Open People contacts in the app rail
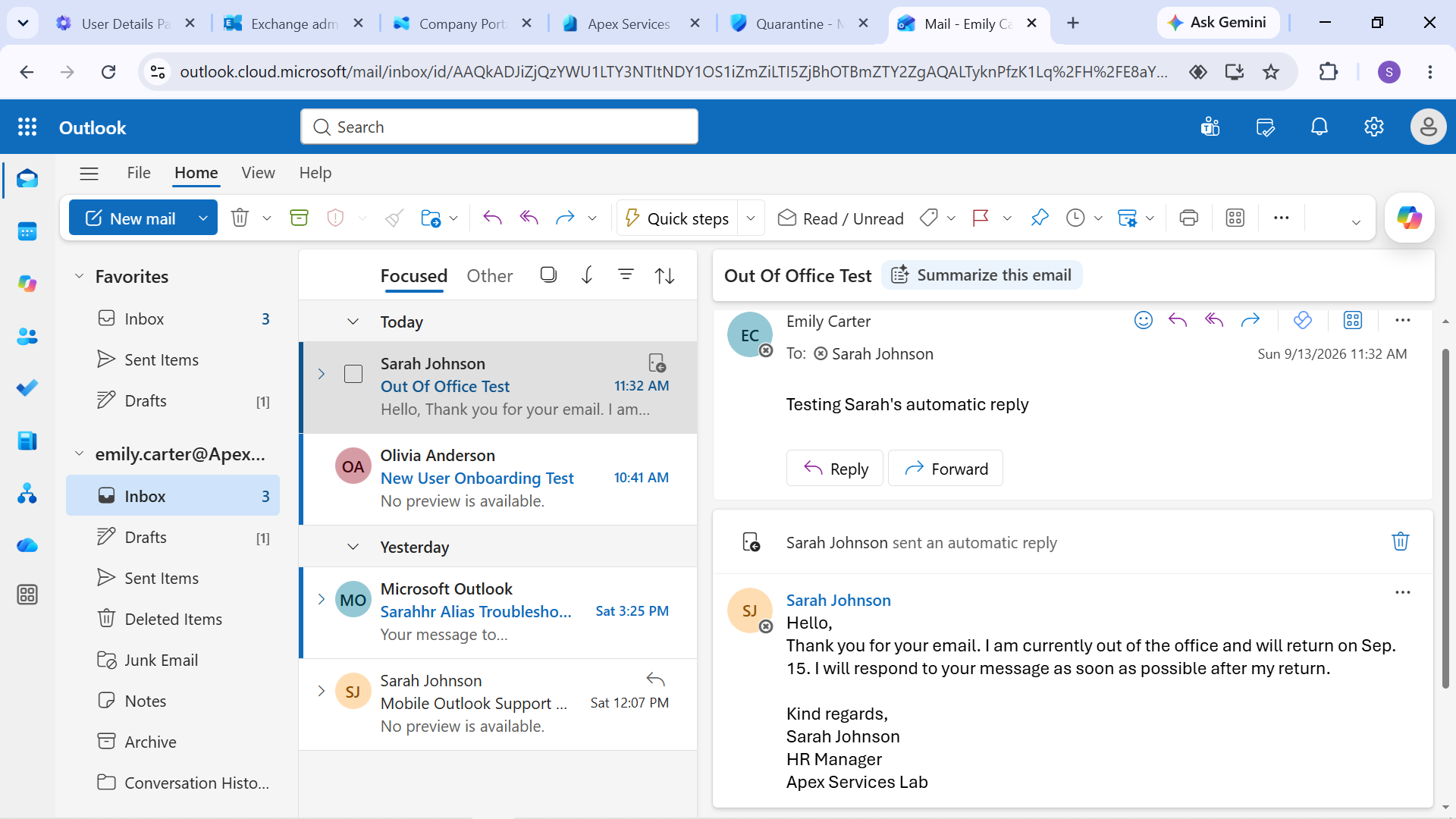This screenshot has height=819, width=1456. (x=27, y=336)
